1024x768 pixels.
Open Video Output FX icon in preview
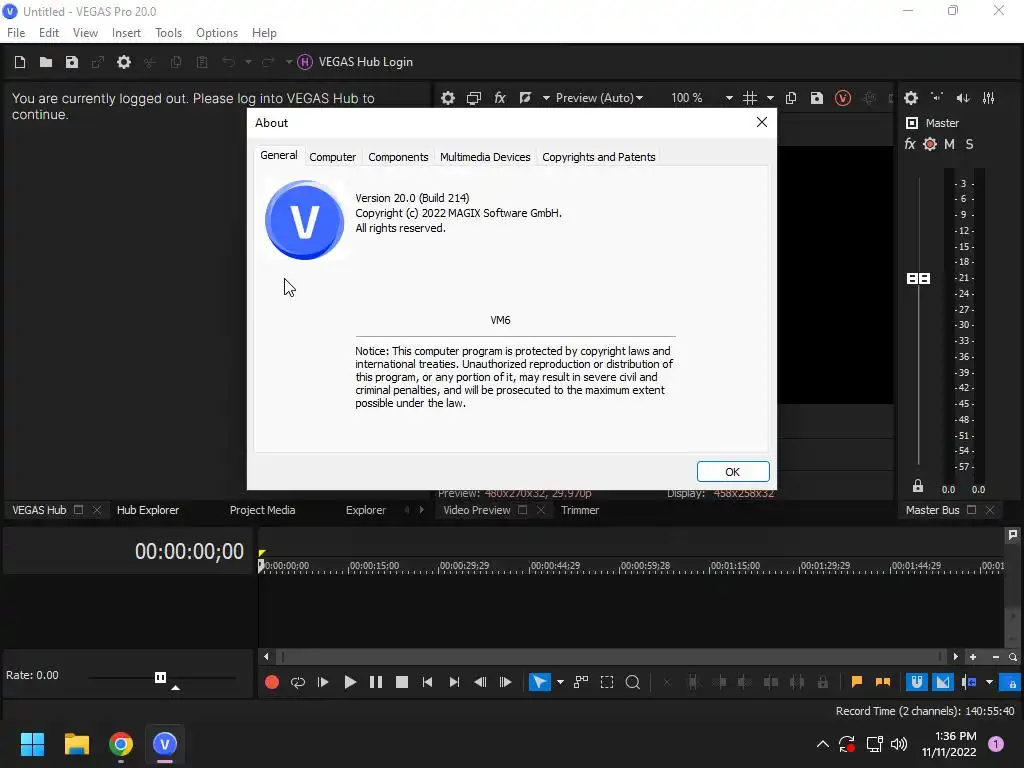[500, 98]
